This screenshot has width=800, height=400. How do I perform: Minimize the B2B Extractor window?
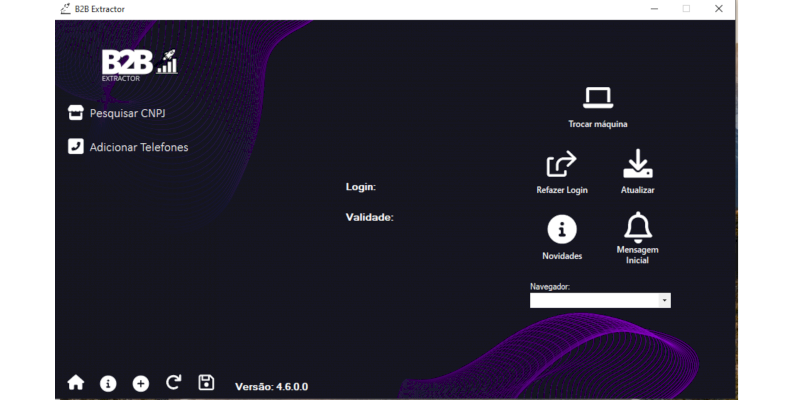[x=654, y=9]
